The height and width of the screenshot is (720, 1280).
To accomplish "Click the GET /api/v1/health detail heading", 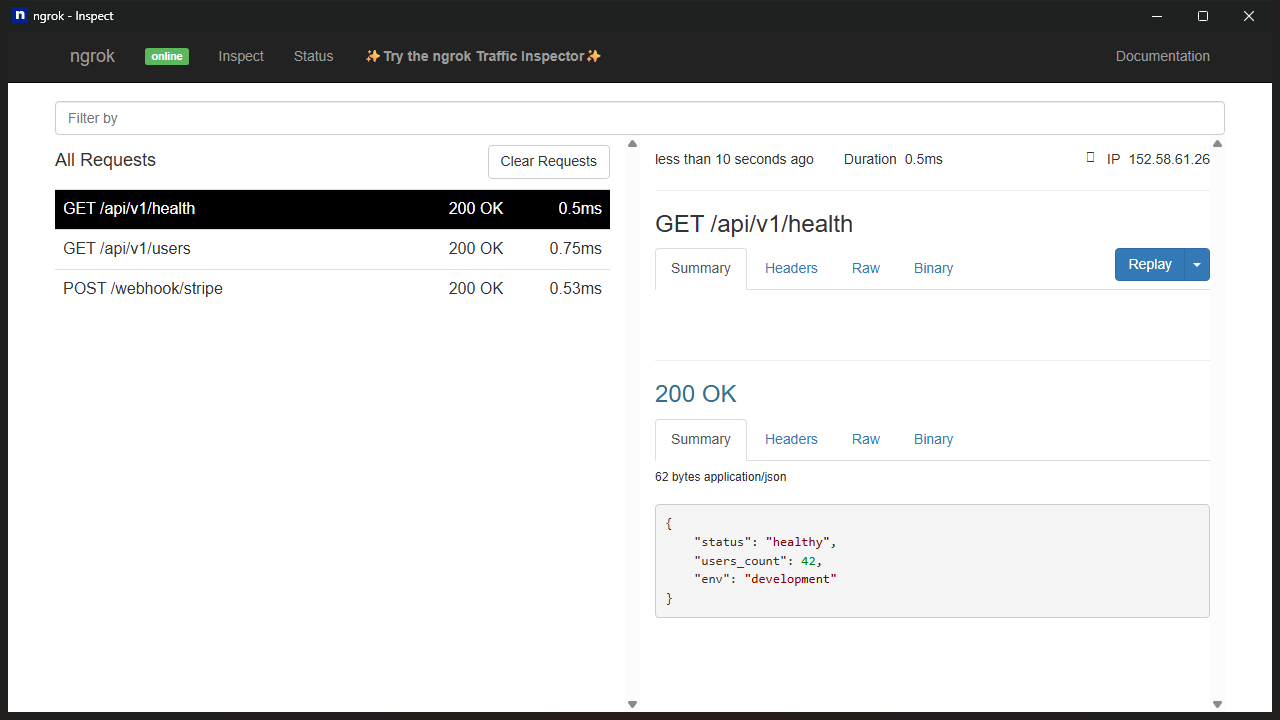I will [754, 224].
